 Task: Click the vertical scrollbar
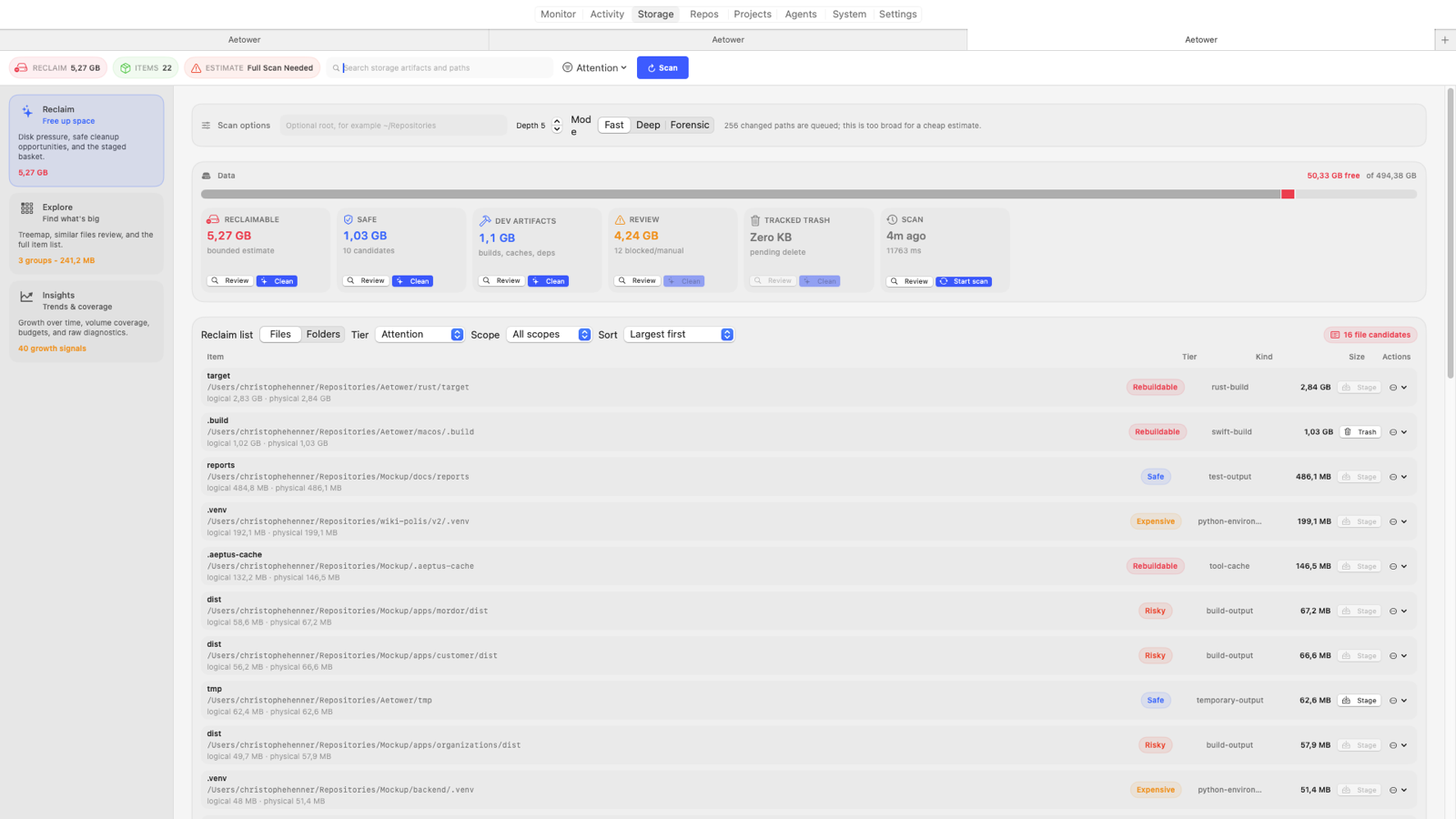click(x=1451, y=233)
